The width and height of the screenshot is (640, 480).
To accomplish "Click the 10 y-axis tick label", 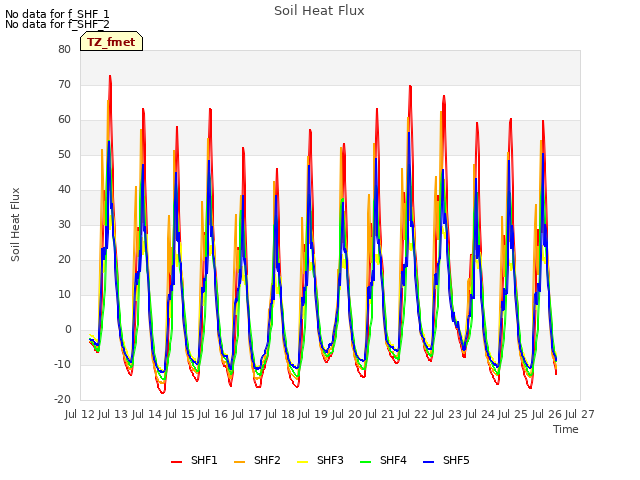I will point(64,295).
